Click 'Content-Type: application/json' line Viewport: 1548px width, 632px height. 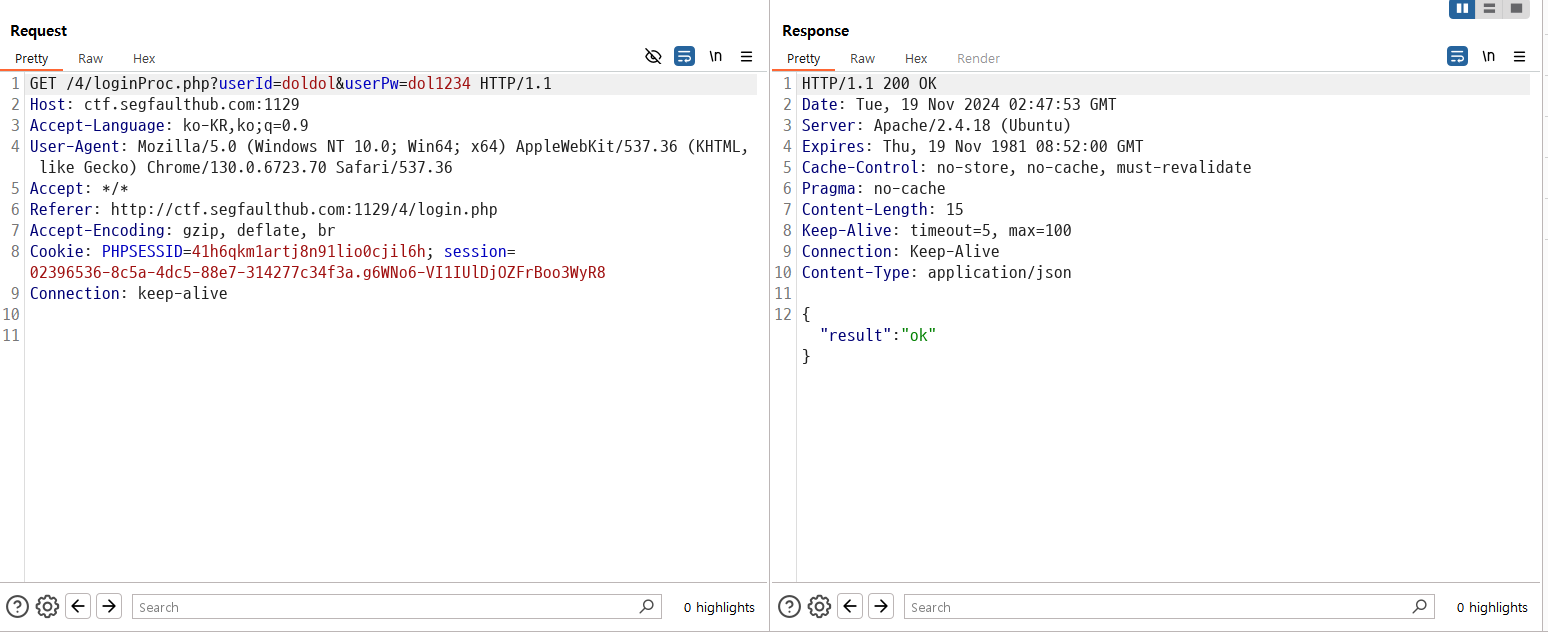(937, 273)
